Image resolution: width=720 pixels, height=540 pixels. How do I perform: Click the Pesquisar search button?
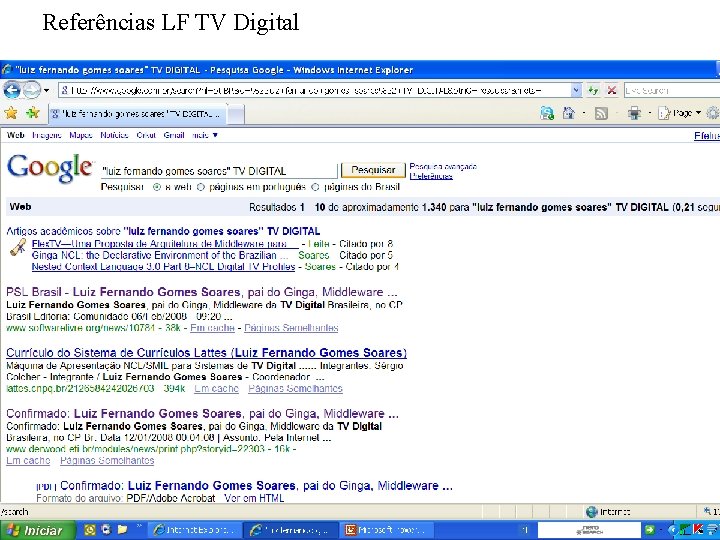coord(373,170)
